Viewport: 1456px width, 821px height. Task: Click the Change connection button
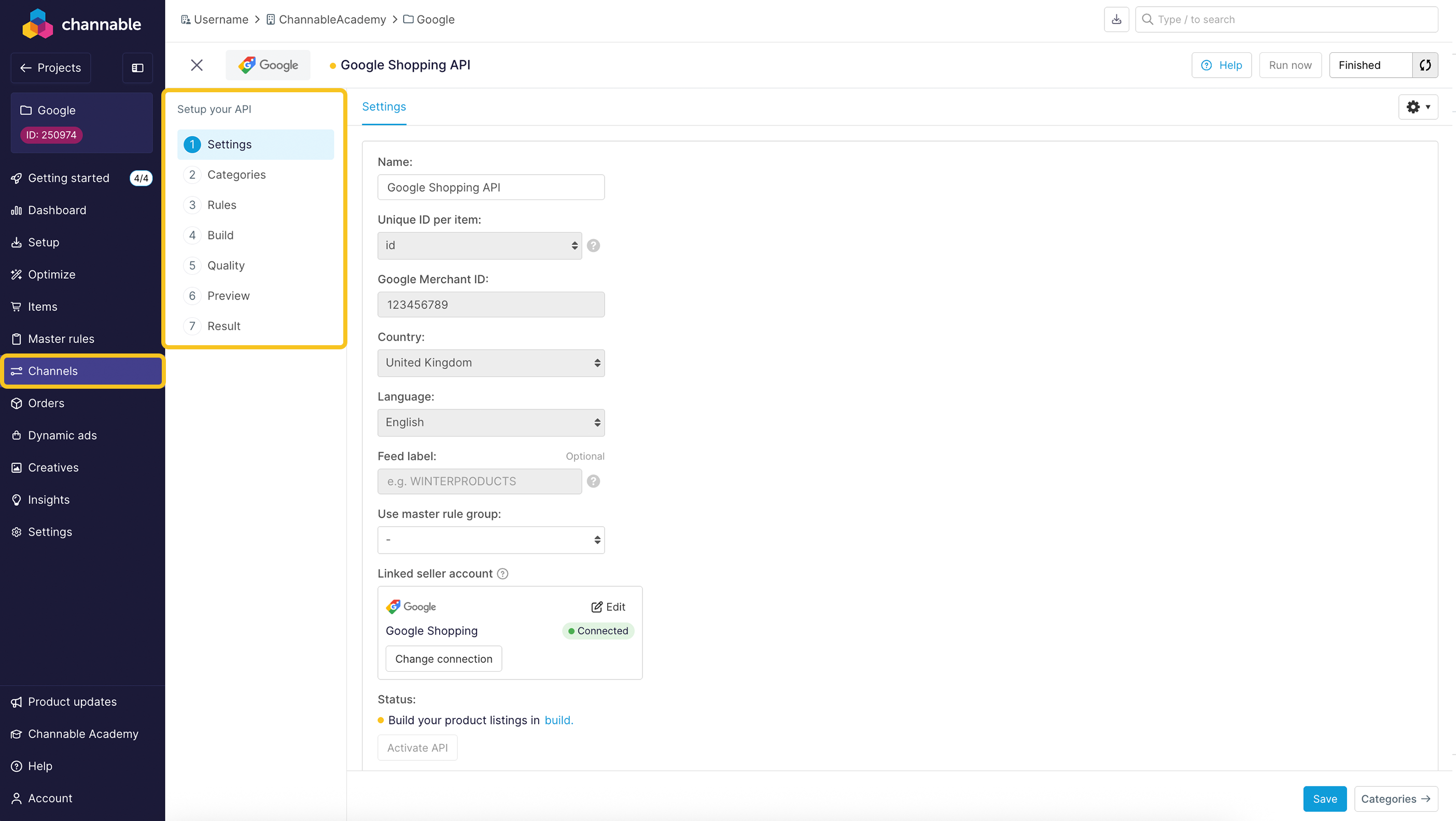click(443, 659)
